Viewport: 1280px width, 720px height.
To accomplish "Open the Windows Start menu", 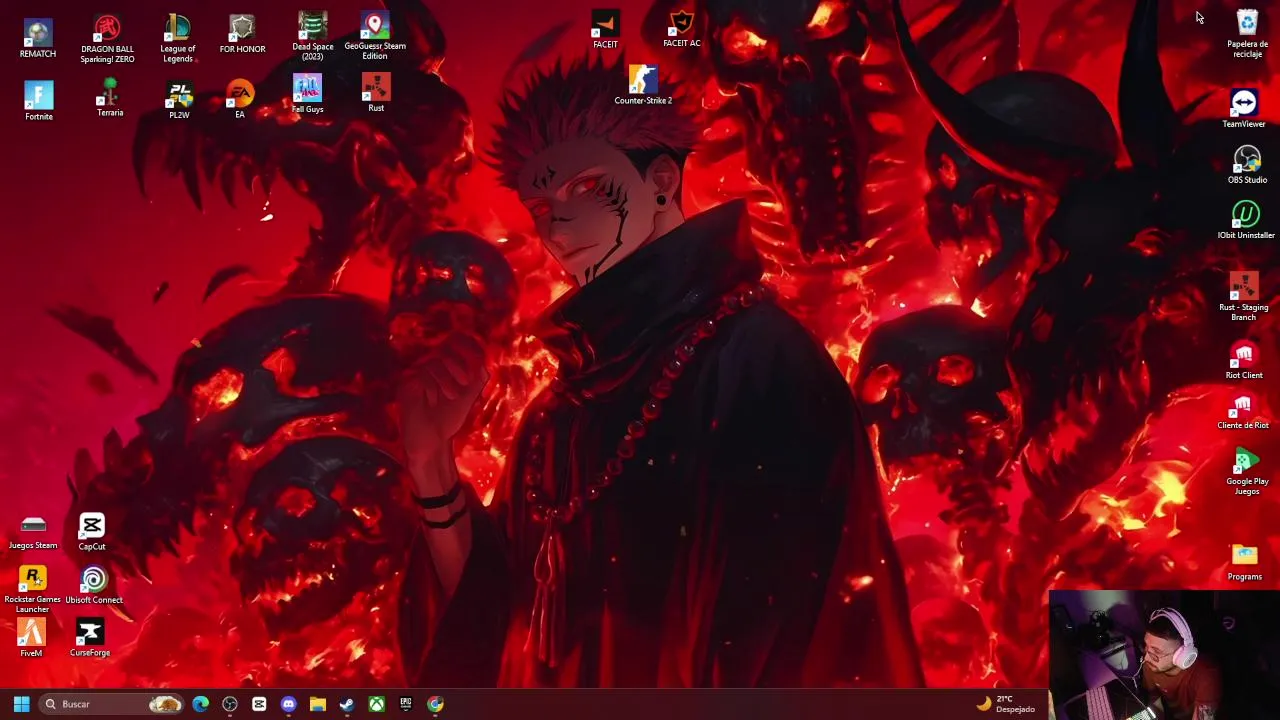I will click(x=21, y=704).
